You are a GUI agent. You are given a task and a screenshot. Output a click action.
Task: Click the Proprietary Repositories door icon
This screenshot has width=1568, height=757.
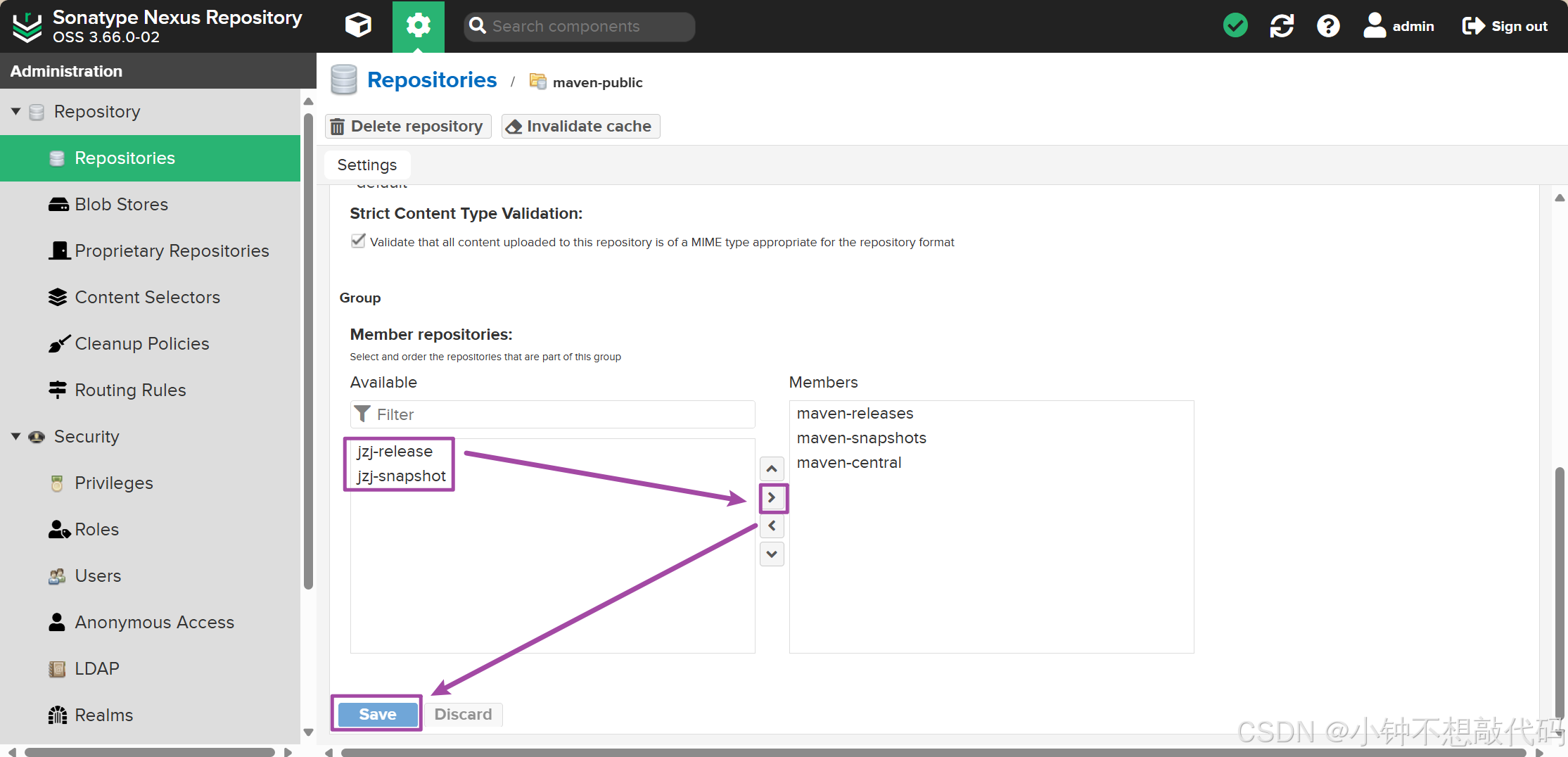tap(59, 250)
